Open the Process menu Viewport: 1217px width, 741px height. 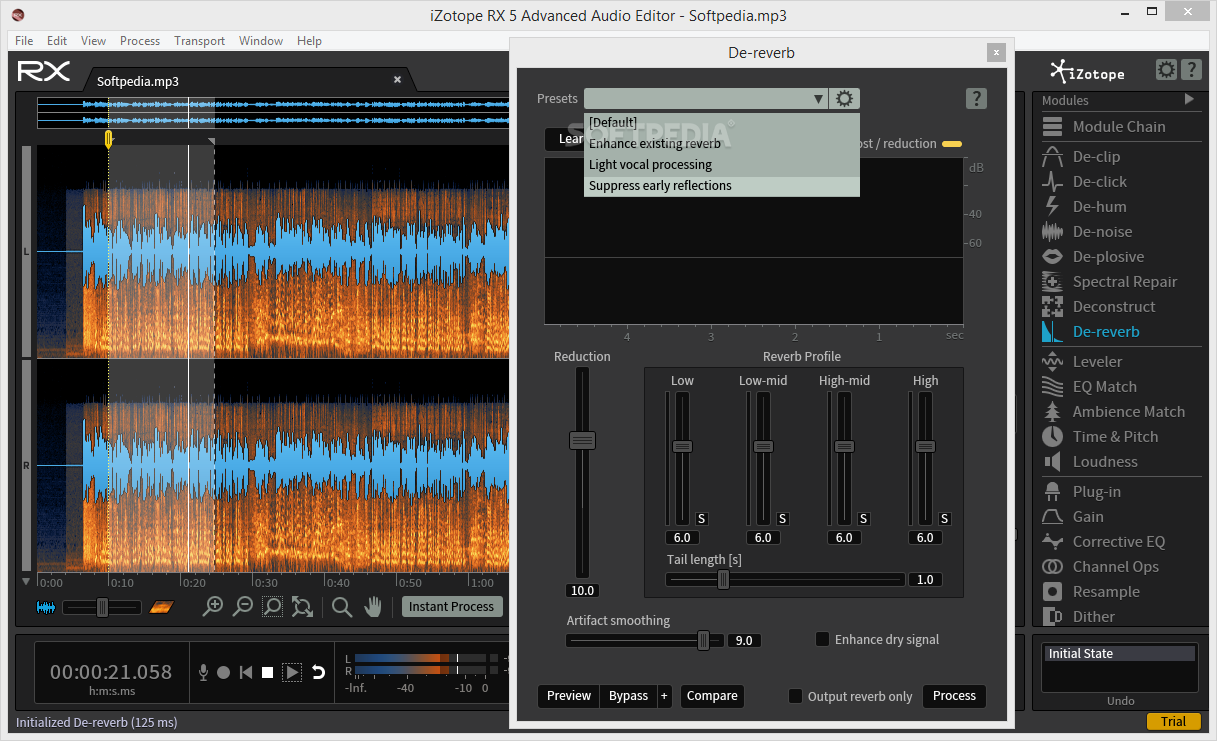(140, 41)
